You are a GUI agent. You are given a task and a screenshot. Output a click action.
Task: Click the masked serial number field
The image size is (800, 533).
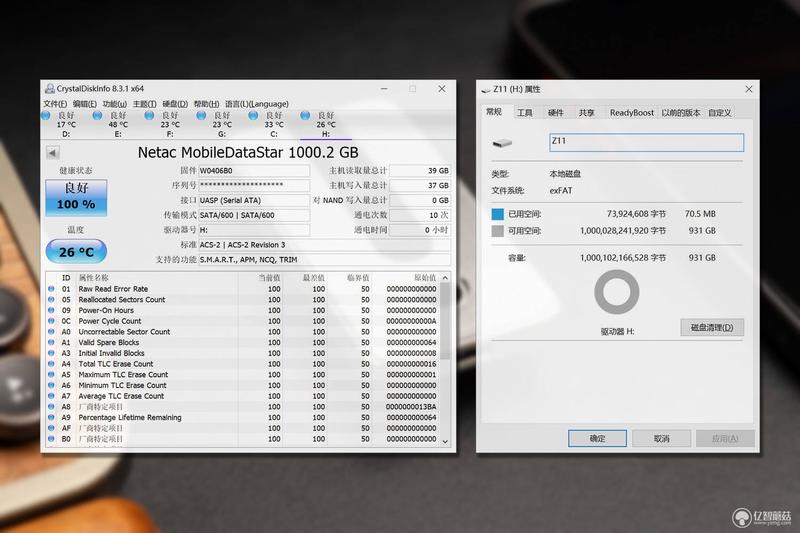[254, 185]
